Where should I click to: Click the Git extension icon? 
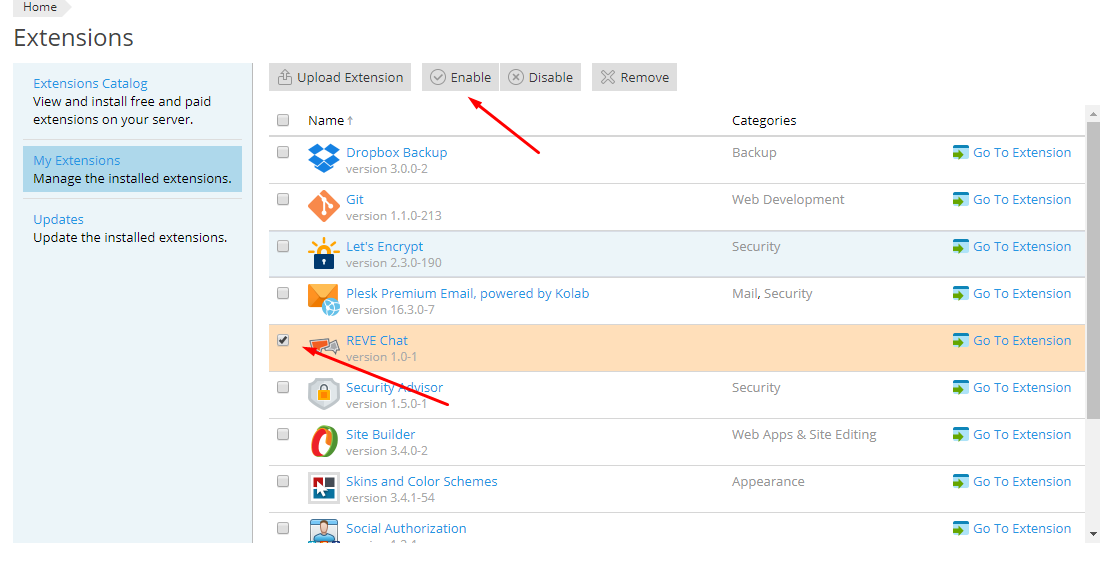click(323, 206)
